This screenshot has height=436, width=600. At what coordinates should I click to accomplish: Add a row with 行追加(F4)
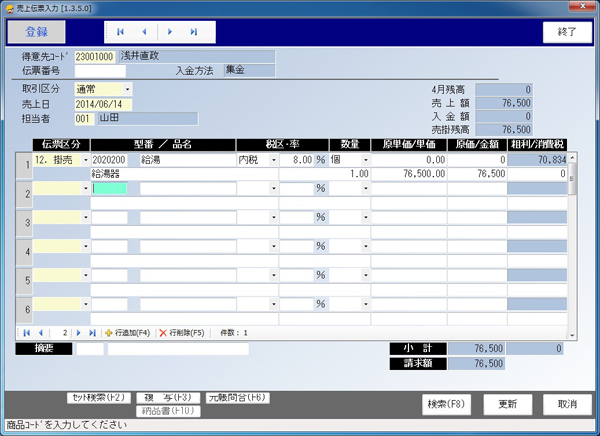click(x=127, y=332)
